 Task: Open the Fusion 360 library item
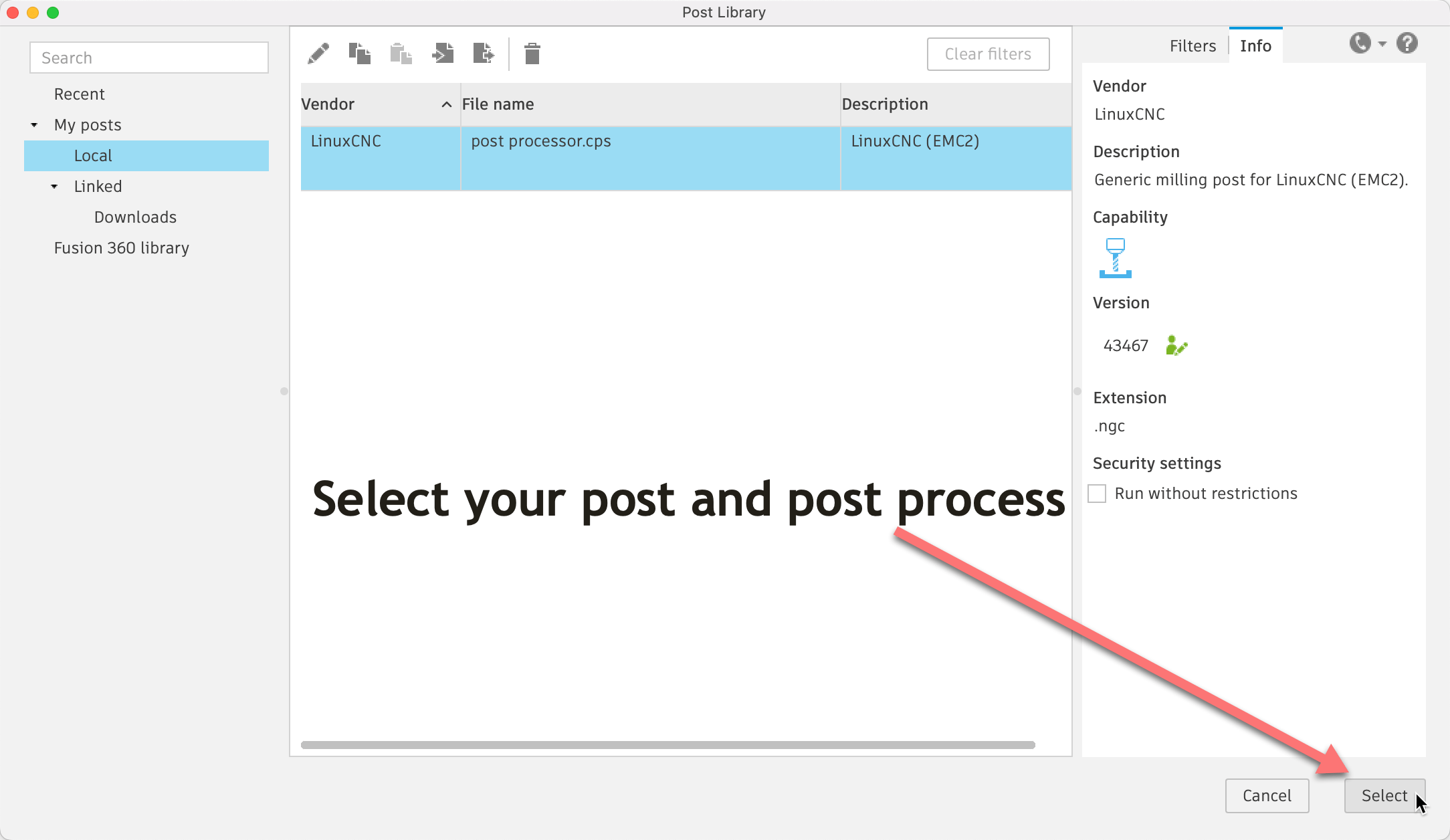click(122, 248)
